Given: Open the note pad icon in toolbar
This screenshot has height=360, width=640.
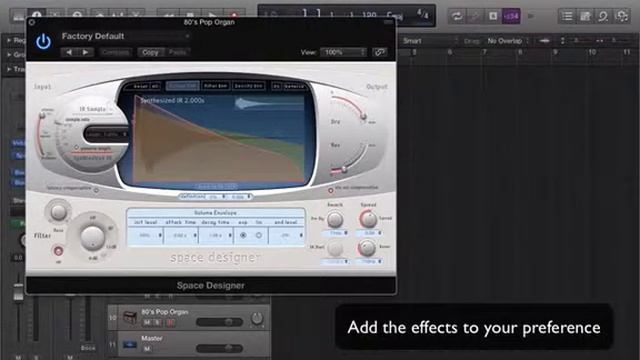Looking at the screenshot, I should (585, 16).
